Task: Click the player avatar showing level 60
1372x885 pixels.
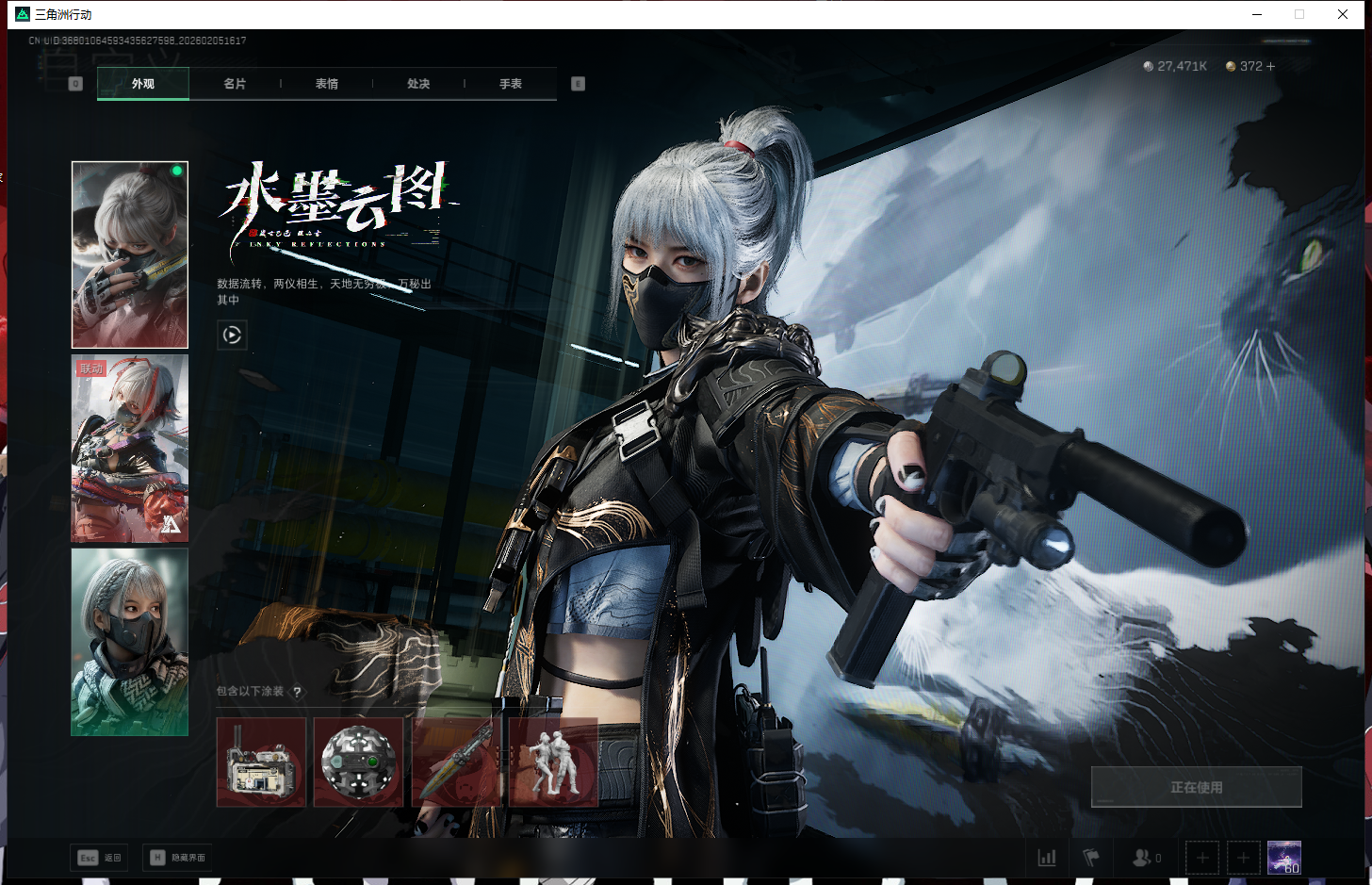Action: point(1283,858)
